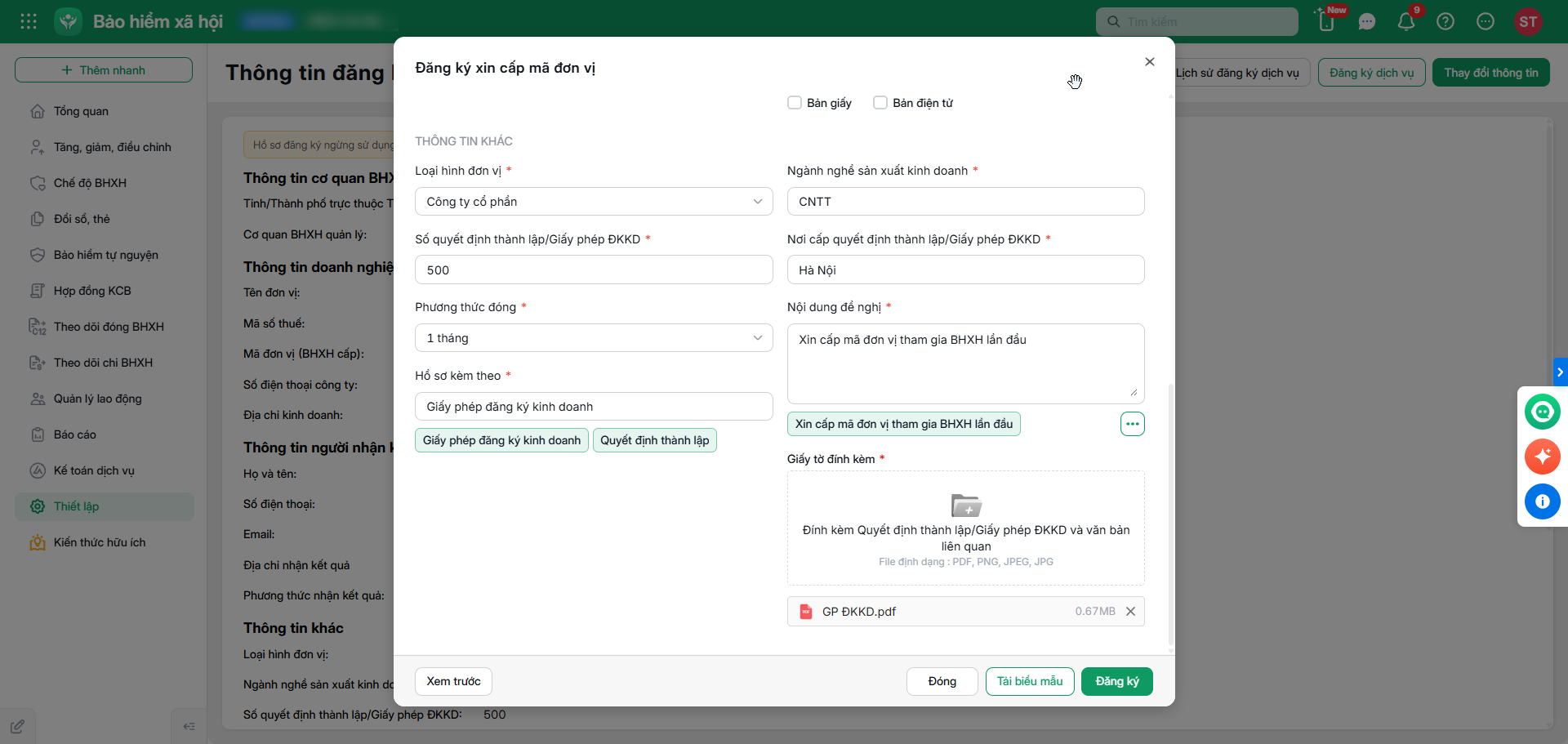Click the Hồ sơ kèm theo input field
Screen dimensions: 1568x744
[x=594, y=407]
